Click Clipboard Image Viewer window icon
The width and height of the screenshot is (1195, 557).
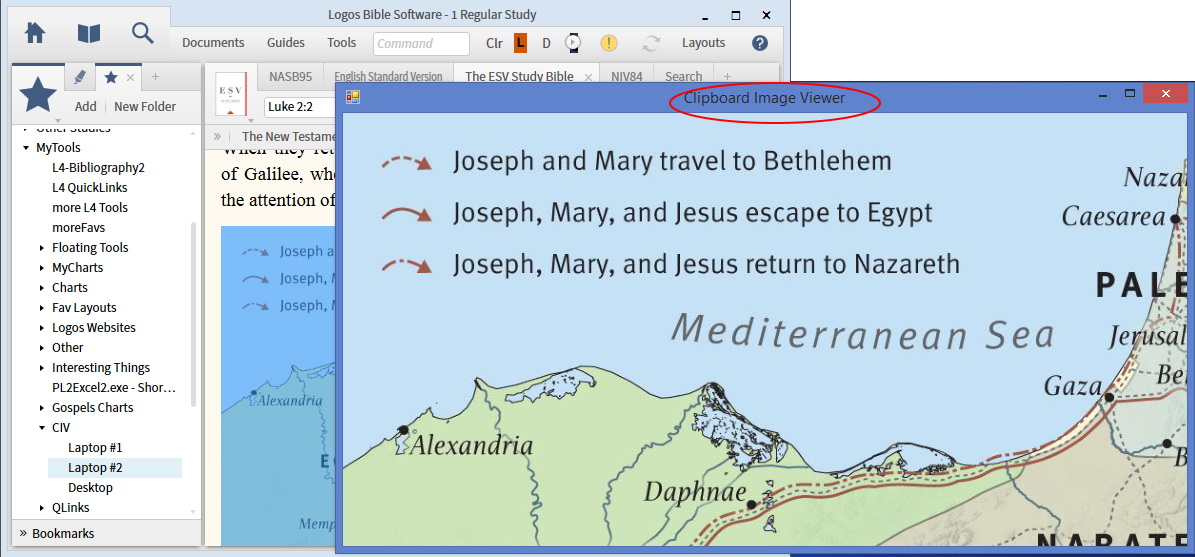[352, 98]
